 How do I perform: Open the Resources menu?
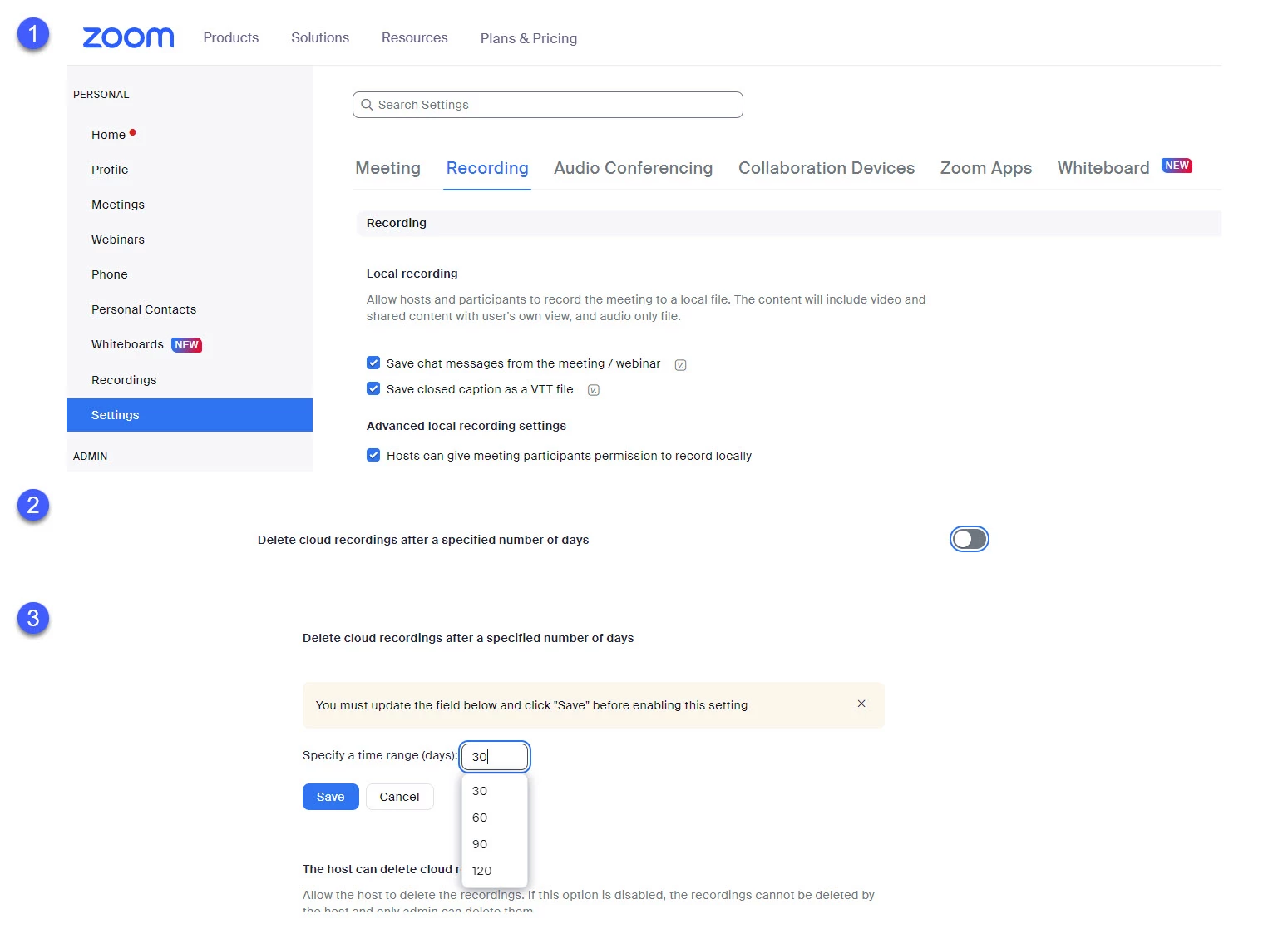pos(415,38)
